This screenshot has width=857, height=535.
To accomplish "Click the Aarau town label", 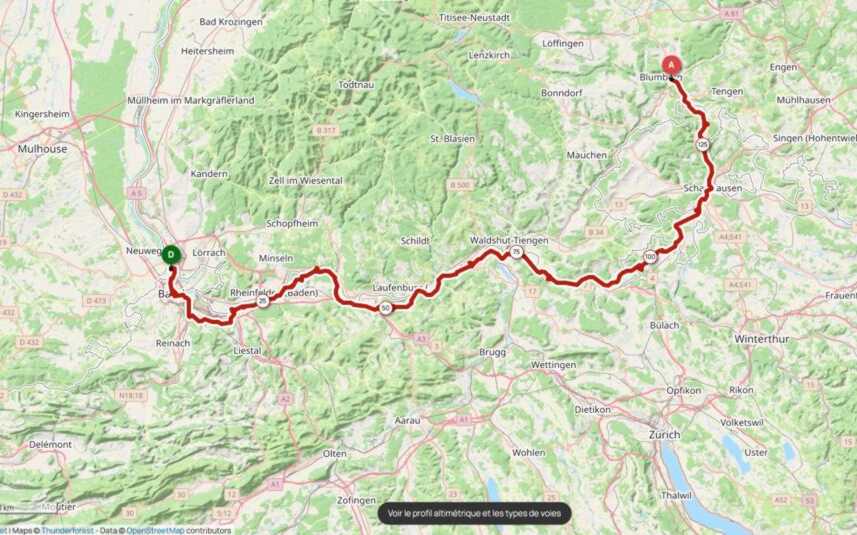I will coord(408,420).
